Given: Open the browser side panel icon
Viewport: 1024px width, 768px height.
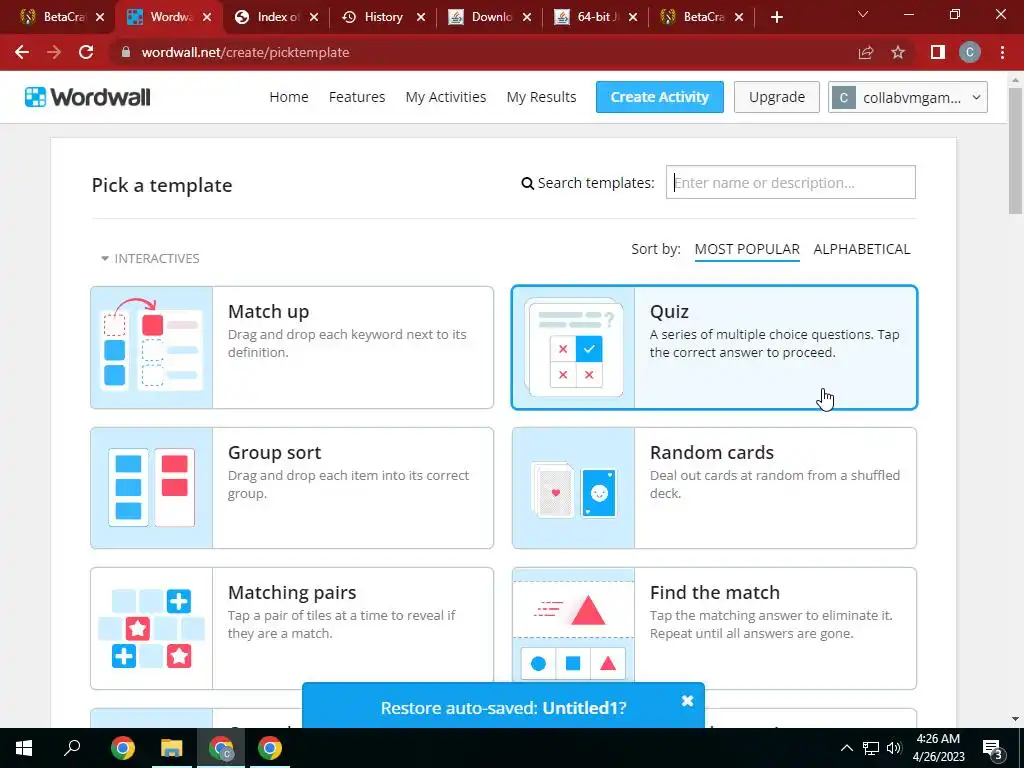Looking at the screenshot, I should tap(938, 52).
